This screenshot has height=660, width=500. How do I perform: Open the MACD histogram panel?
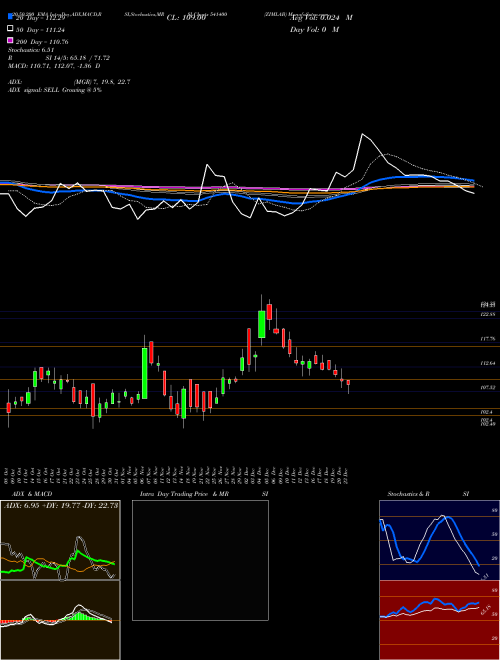point(60,620)
